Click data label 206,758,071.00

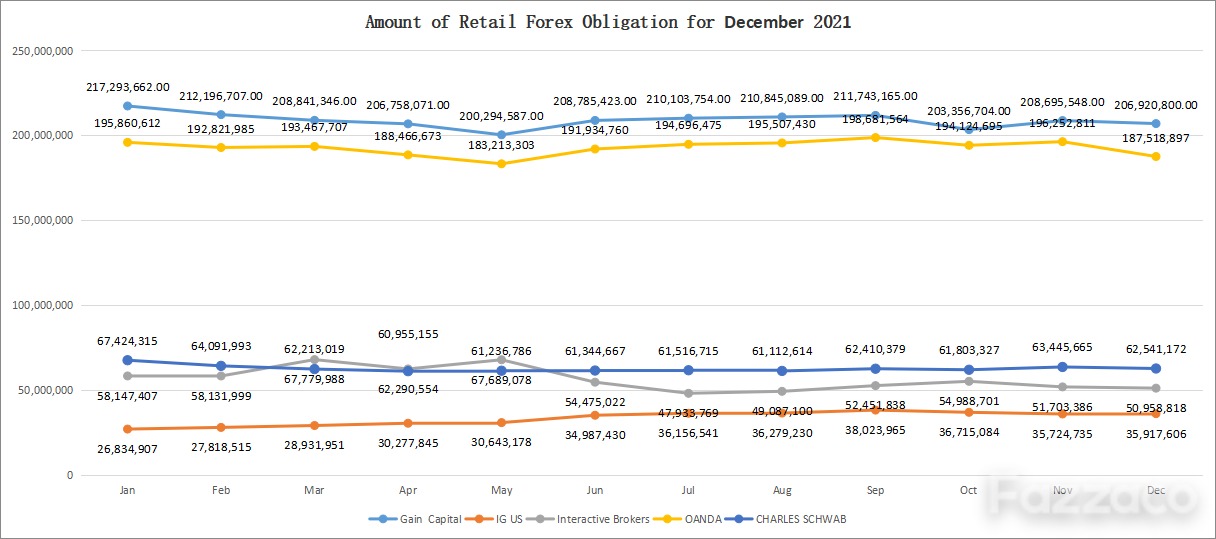[x=408, y=105]
